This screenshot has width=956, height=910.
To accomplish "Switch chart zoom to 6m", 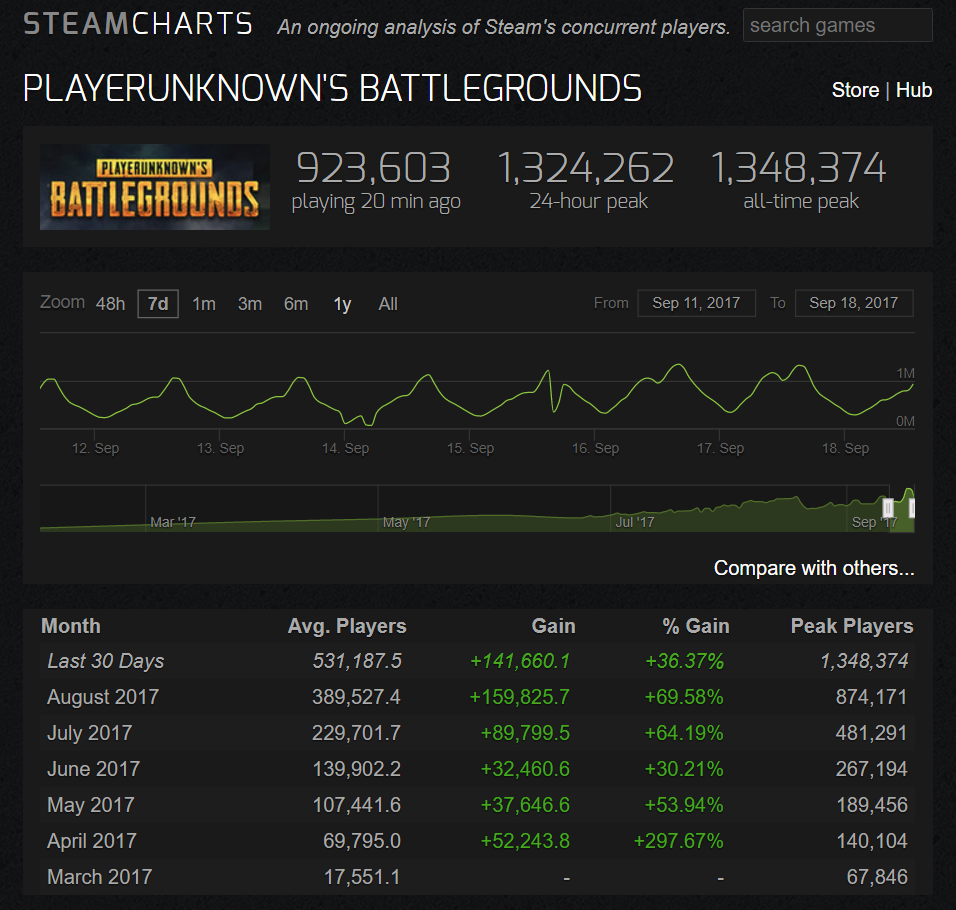I will point(296,304).
